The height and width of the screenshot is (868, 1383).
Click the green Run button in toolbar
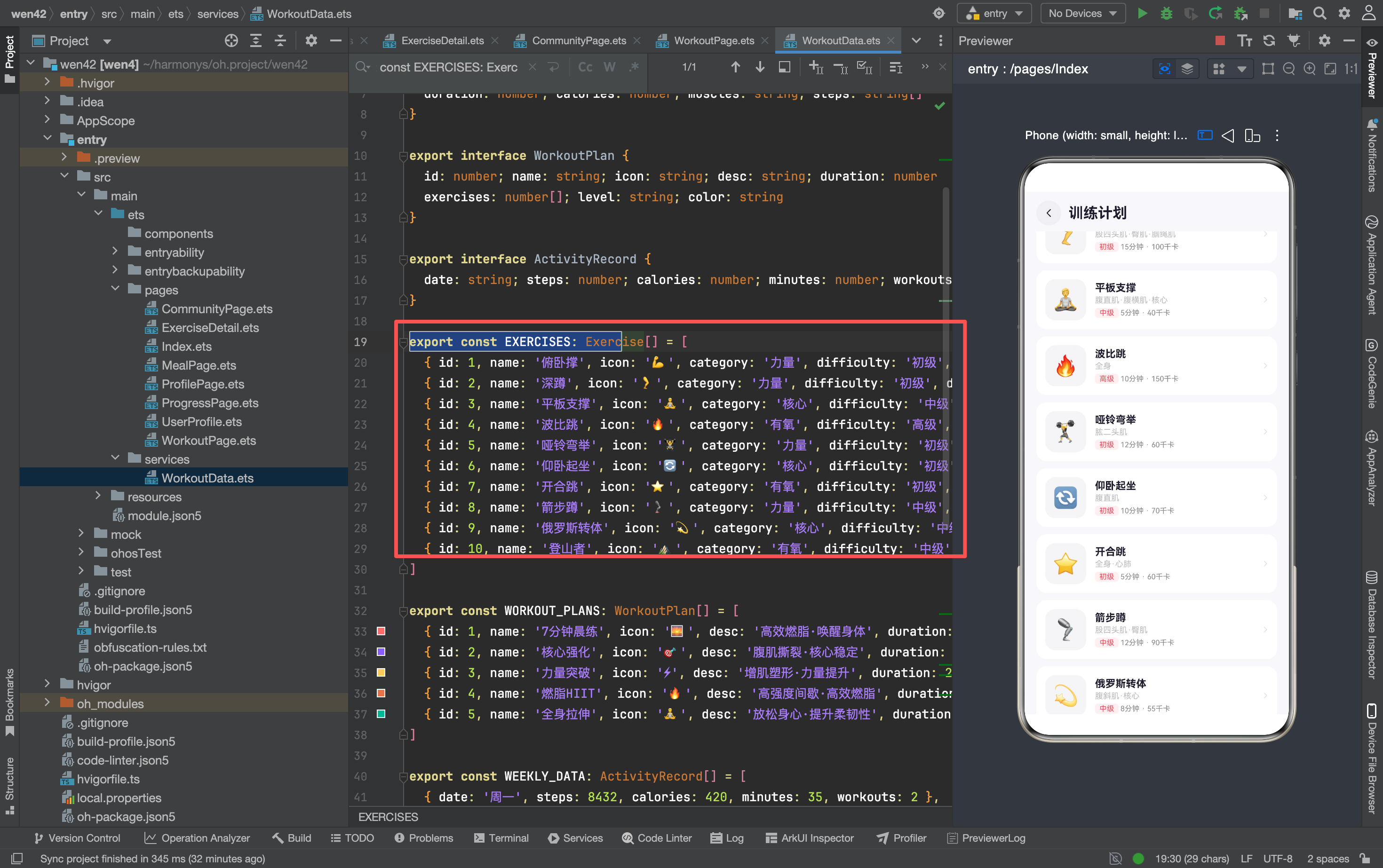click(x=1142, y=13)
